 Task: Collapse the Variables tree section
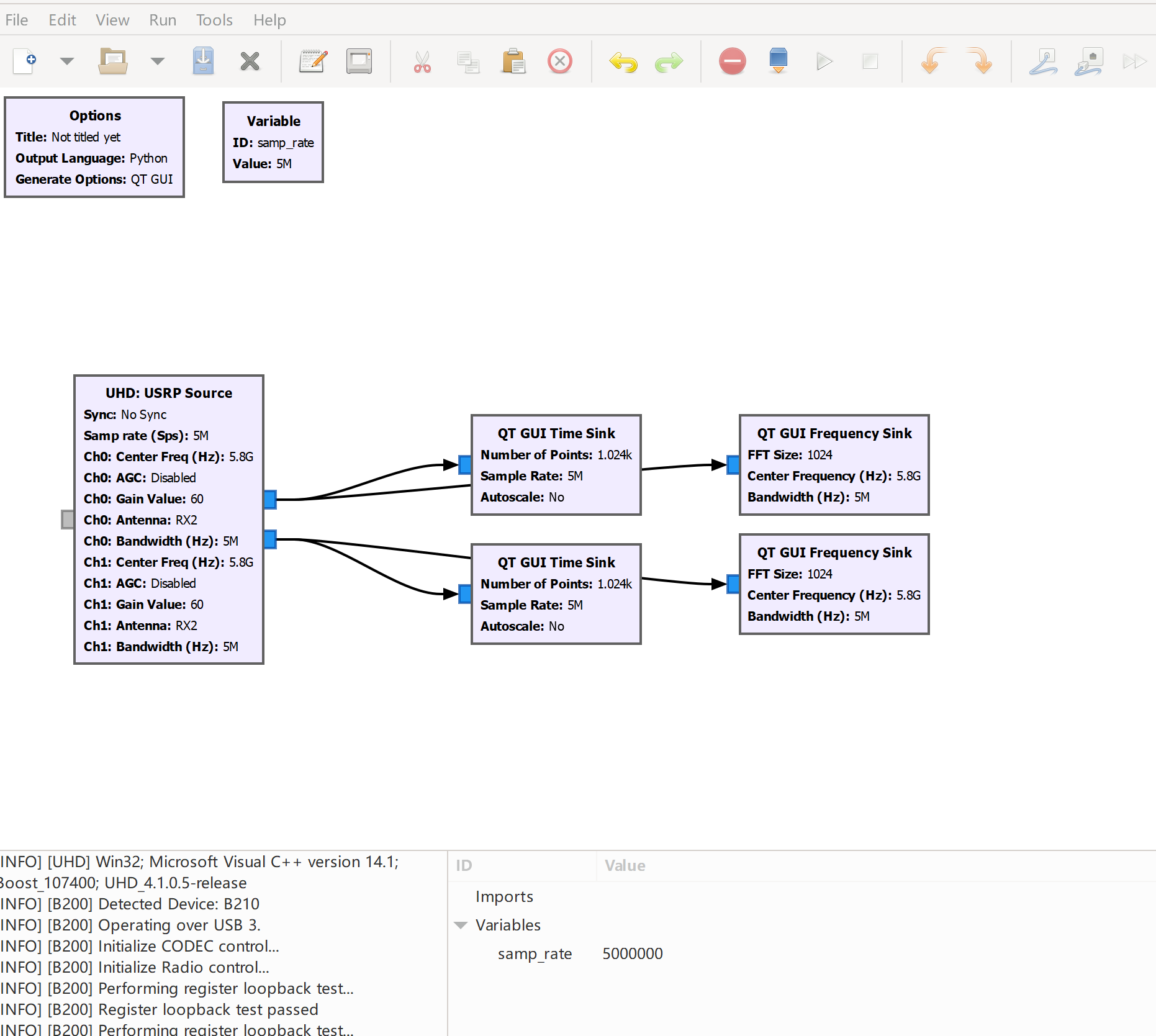pos(461,925)
